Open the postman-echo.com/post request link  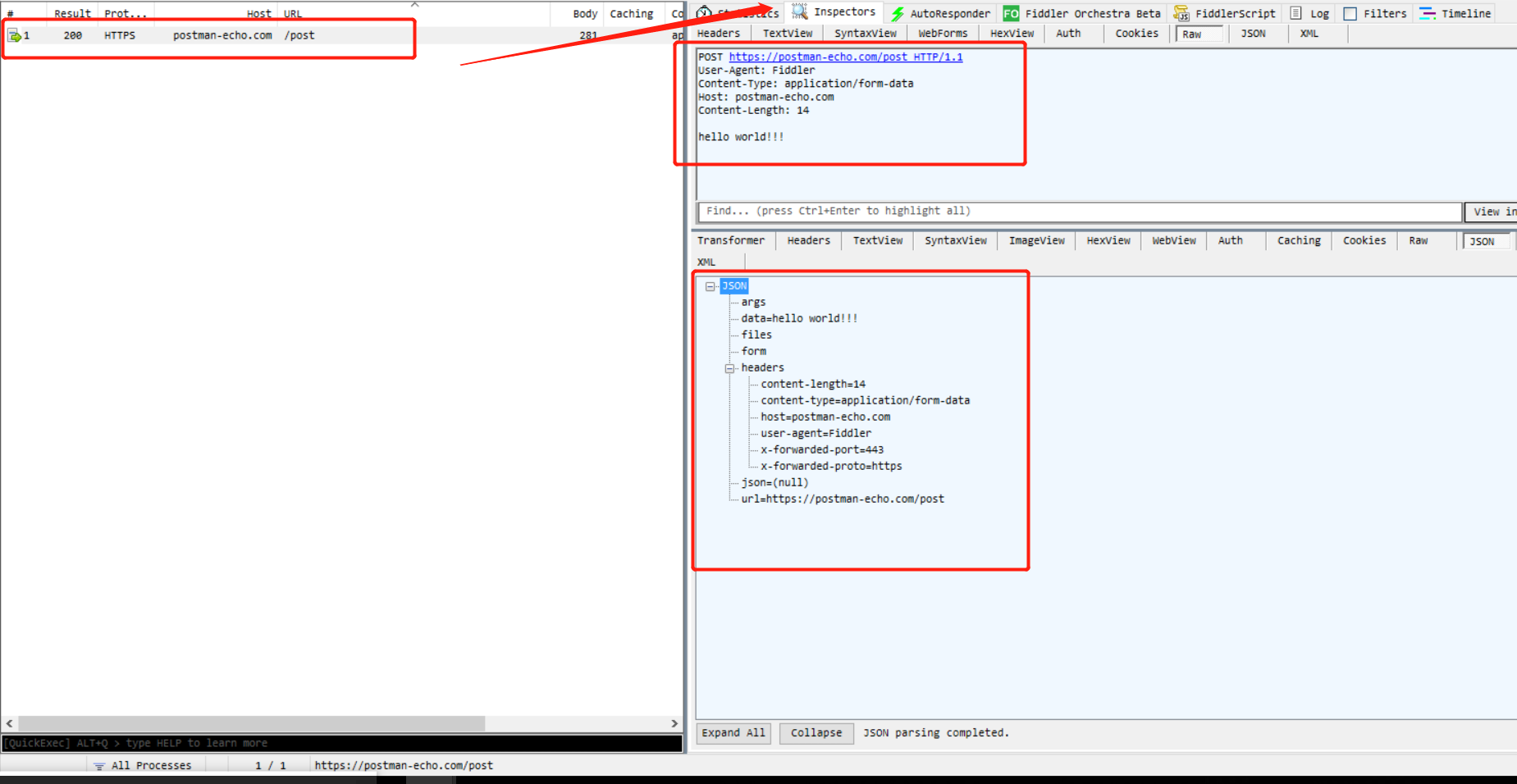point(845,57)
